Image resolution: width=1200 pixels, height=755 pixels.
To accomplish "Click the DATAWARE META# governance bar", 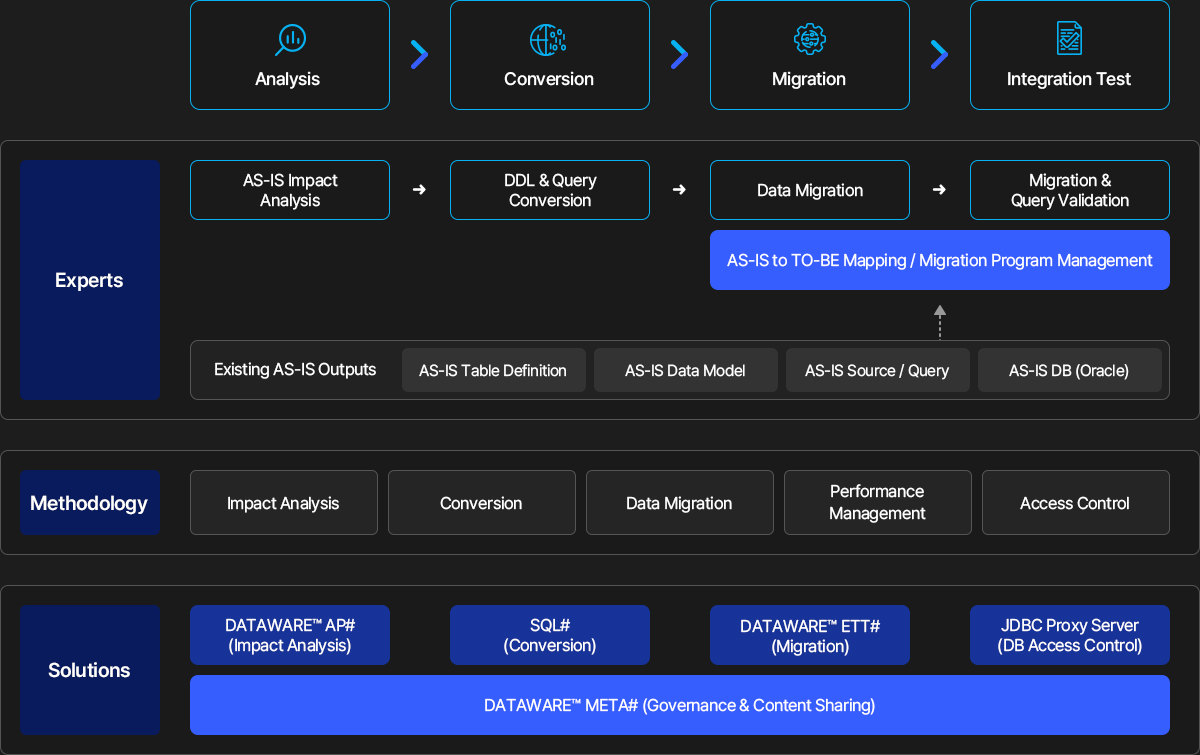I will (x=680, y=705).
